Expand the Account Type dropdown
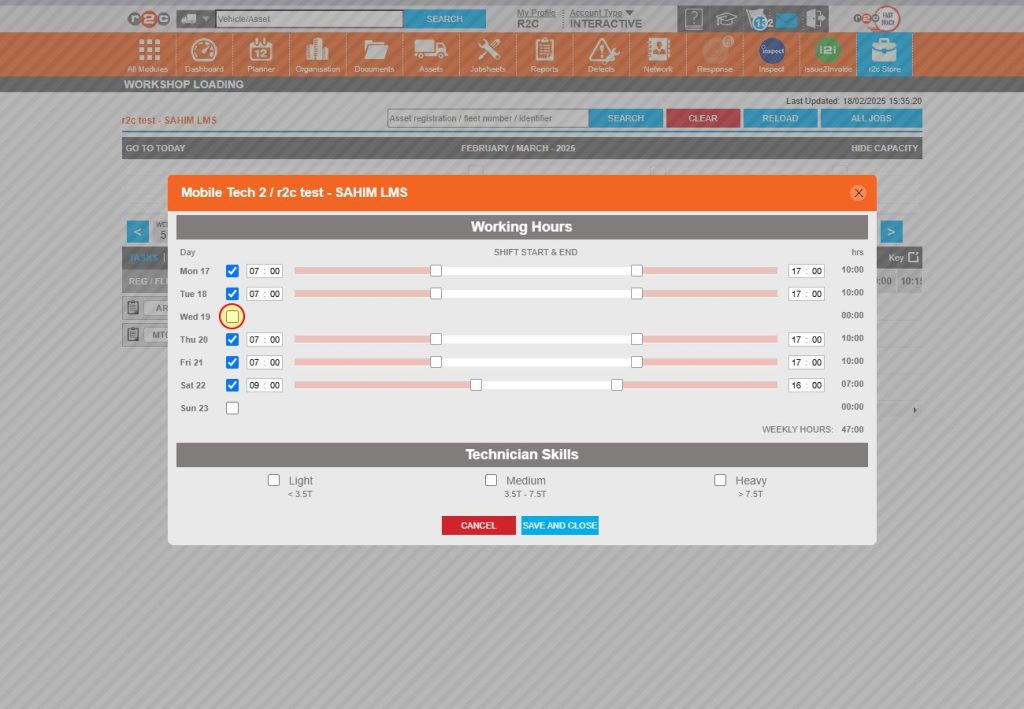 598,13
